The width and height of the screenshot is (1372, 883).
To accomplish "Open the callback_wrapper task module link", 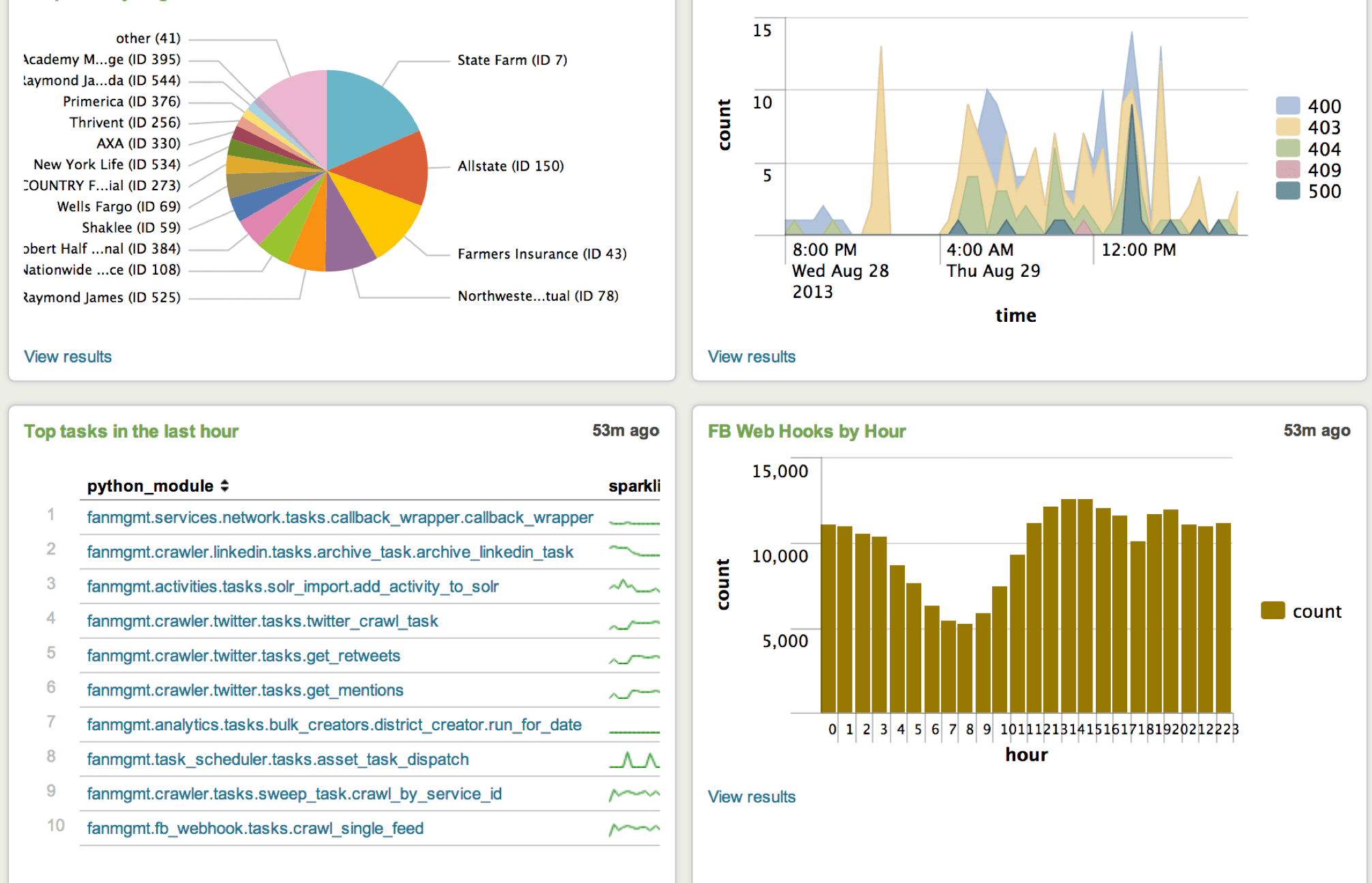I will tap(339, 518).
